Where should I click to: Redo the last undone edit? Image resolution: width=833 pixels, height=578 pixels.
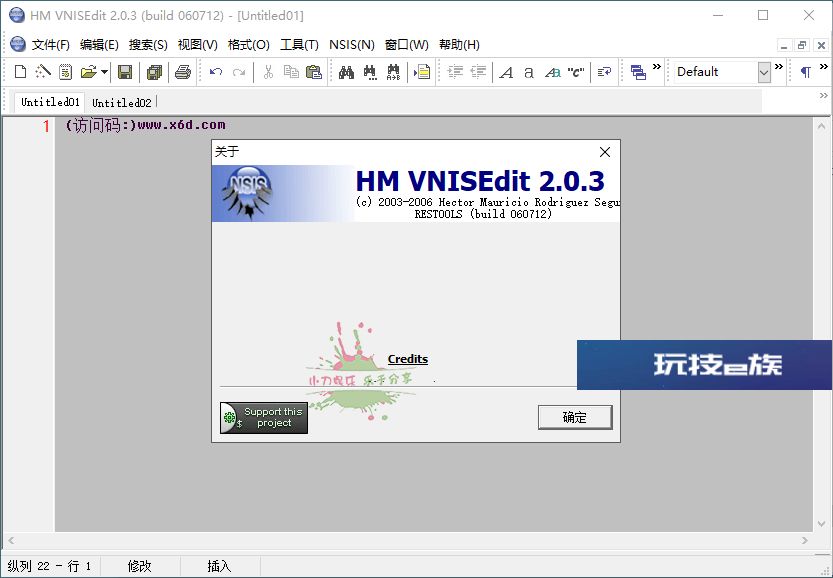[239, 72]
